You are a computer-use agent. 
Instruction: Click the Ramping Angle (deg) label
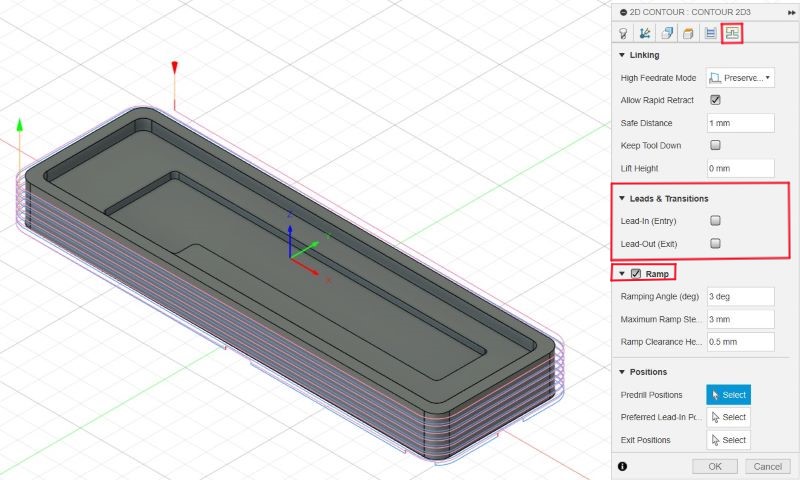point(660,296)
